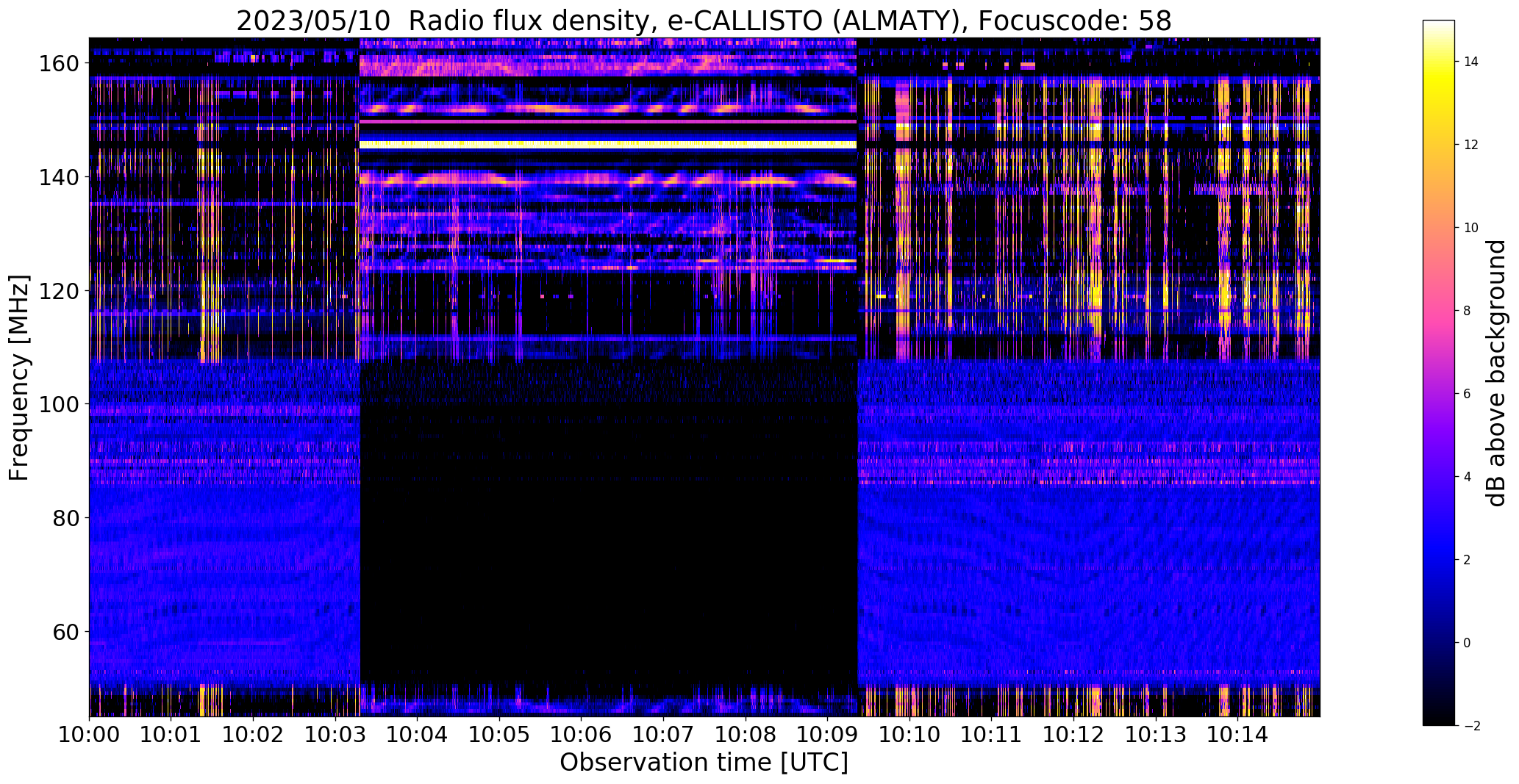Viewport: 1519px width, 784px height.
Task: Click the colorbar value 2
Action: point(1468,560)
